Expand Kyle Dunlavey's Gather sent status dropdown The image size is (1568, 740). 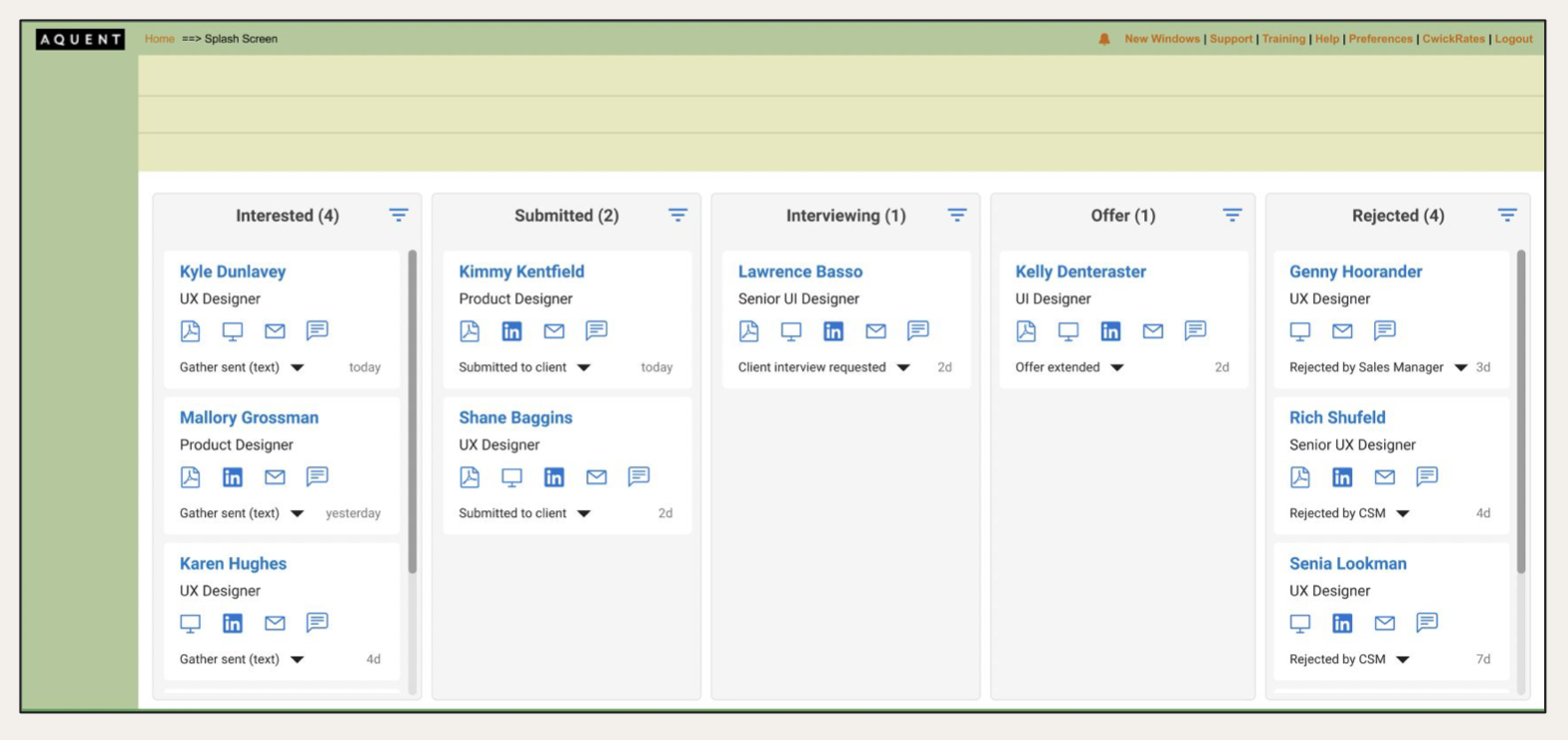(x=297, y=368)
